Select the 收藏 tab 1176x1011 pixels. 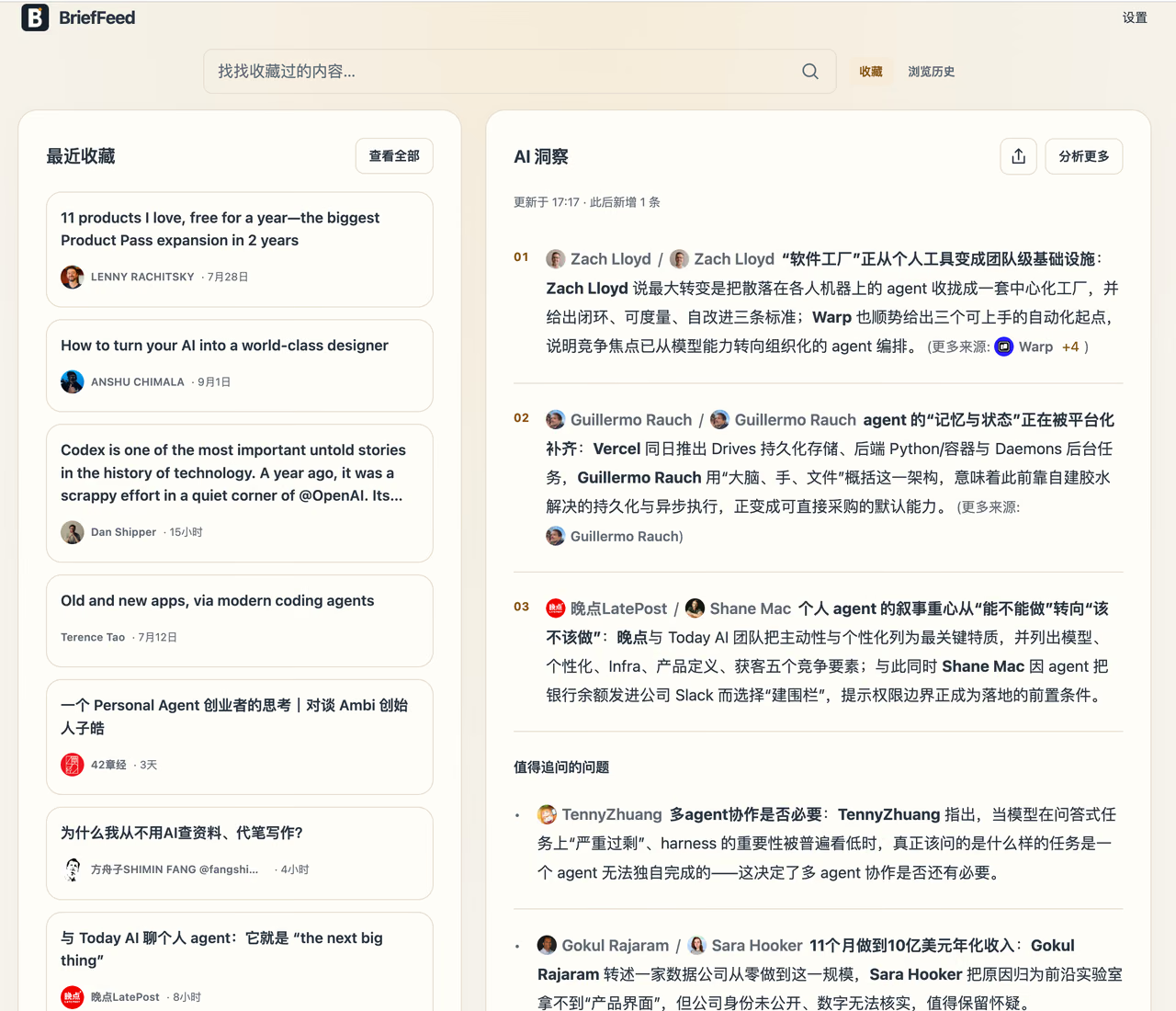click(x=871, y=72)
